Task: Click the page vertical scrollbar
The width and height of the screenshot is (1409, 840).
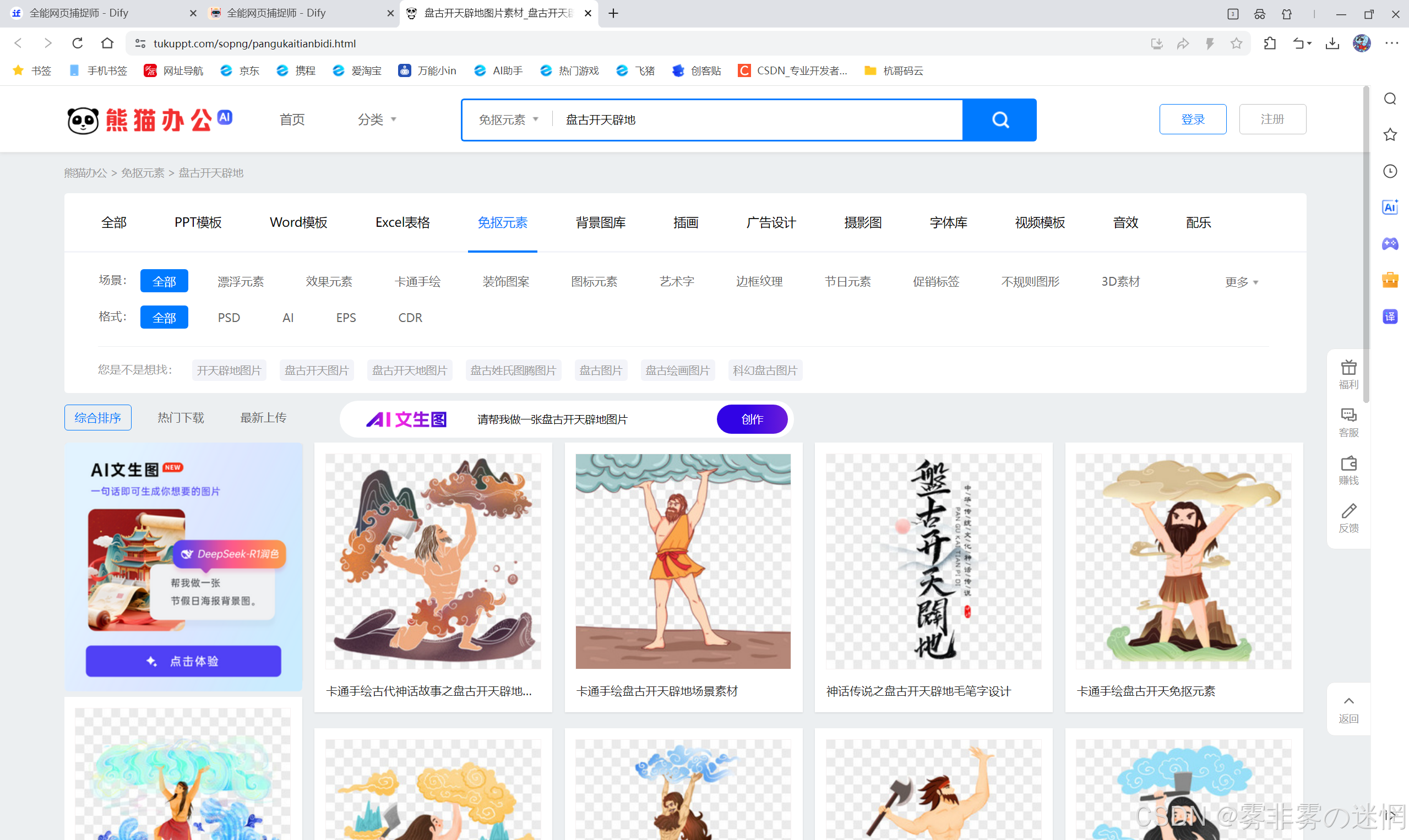Action: tap(1366, 243)
